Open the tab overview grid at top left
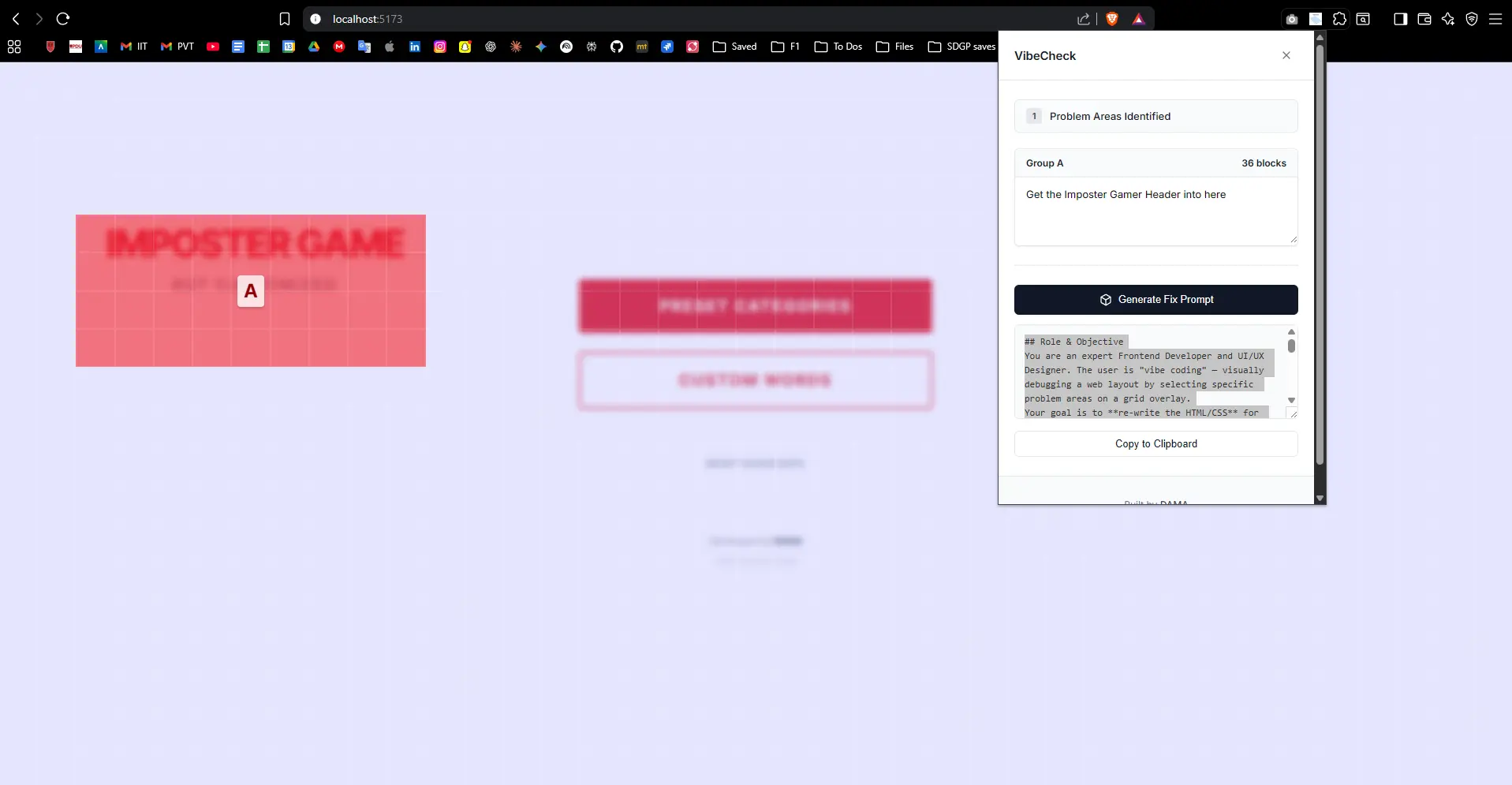 pos(13,47)
